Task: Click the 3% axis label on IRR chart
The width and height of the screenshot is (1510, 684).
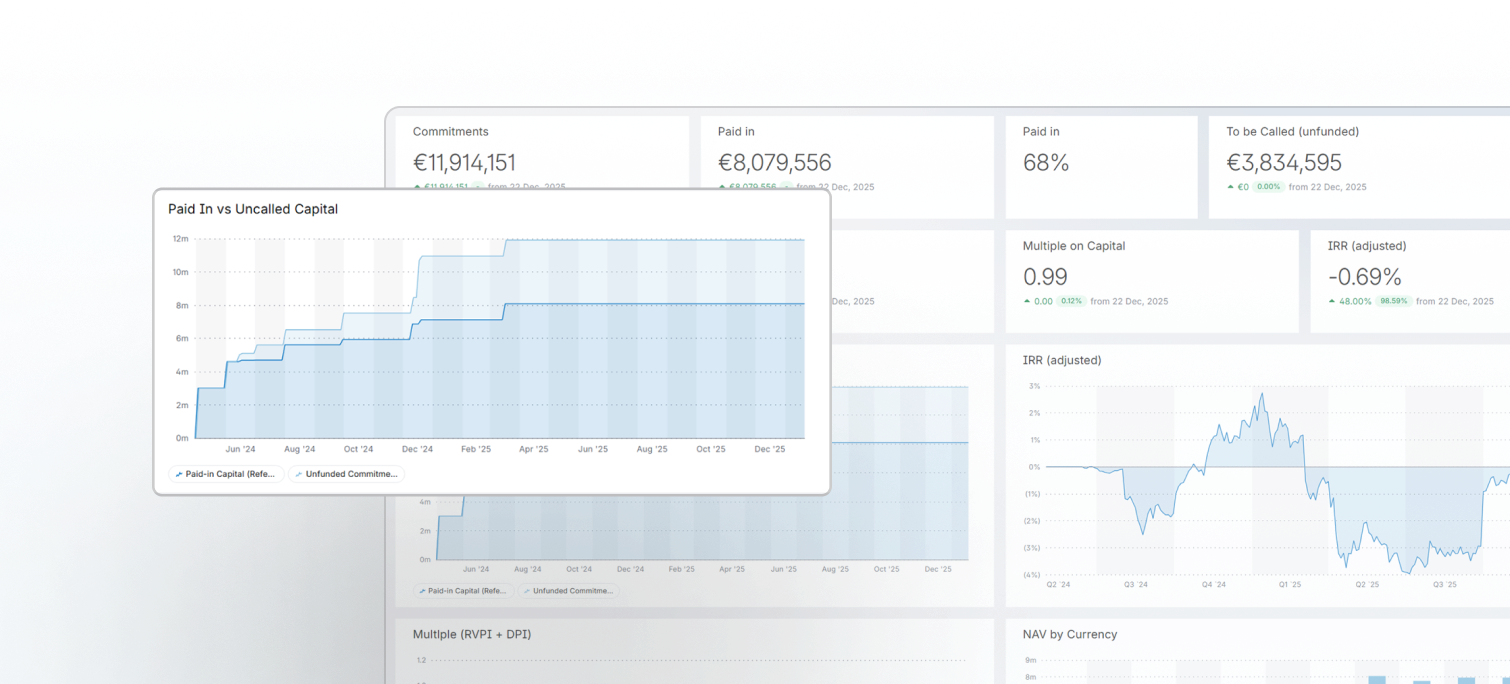Action: point(1034,386)
